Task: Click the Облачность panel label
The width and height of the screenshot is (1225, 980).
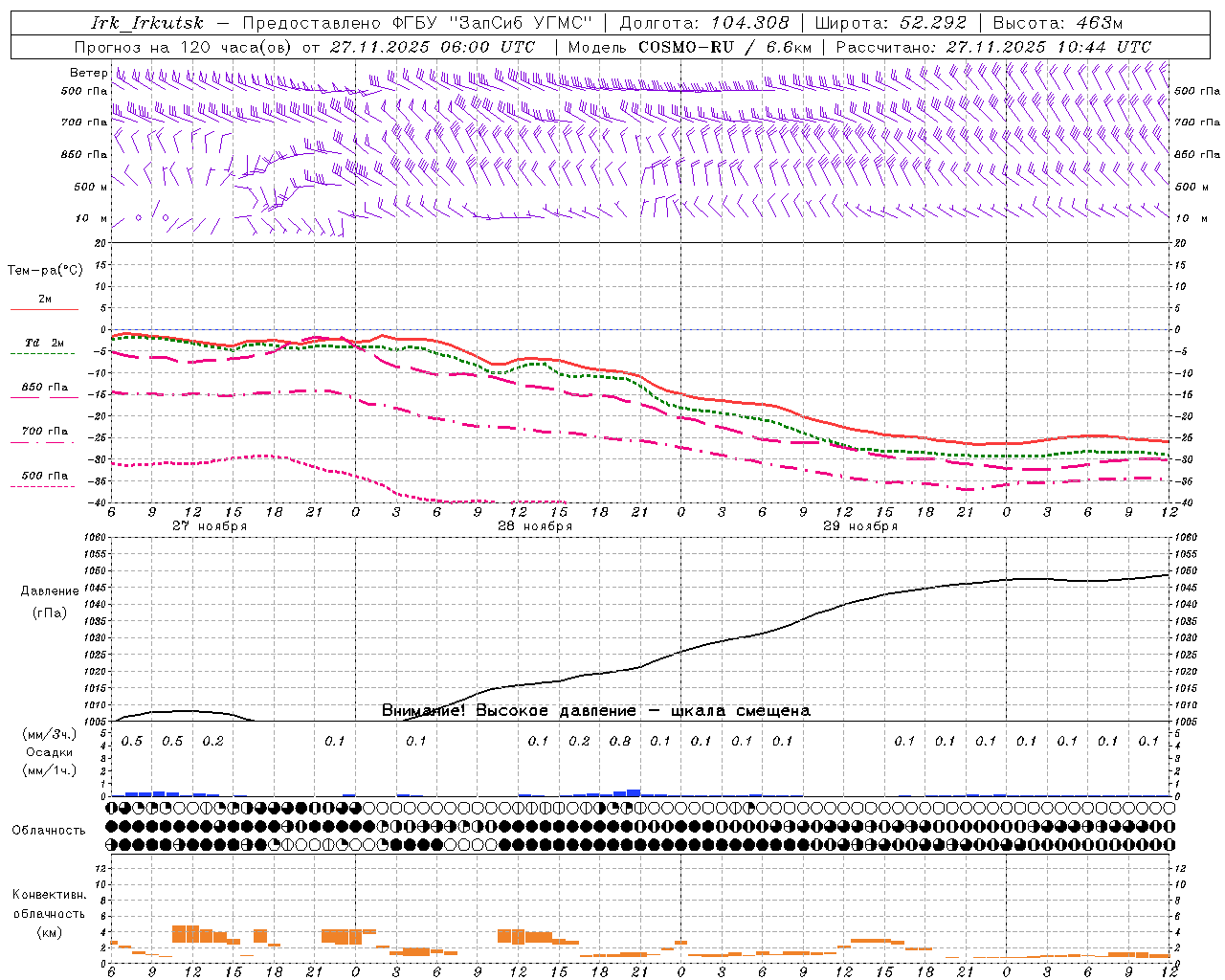Action: click(49, 831)
